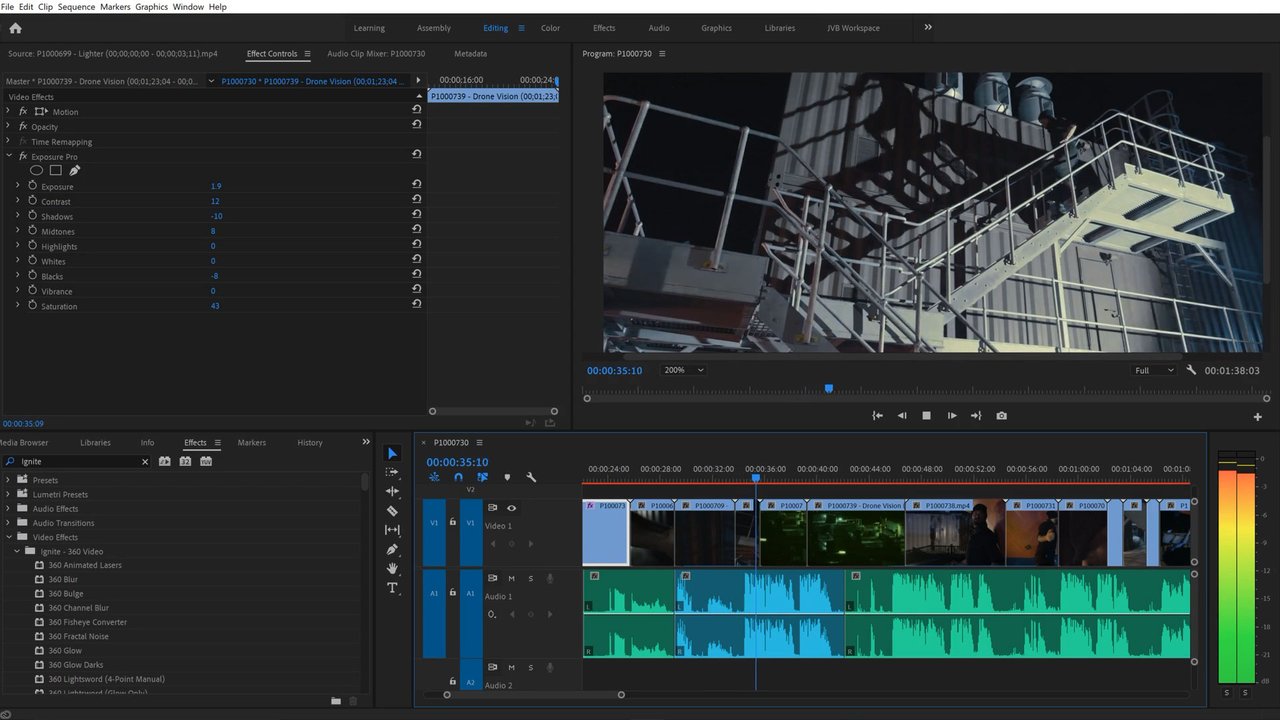The width and height of the screenshot is (1280, 720).
Task: Click the Saturation value of 43
Action: click(214, 306)
